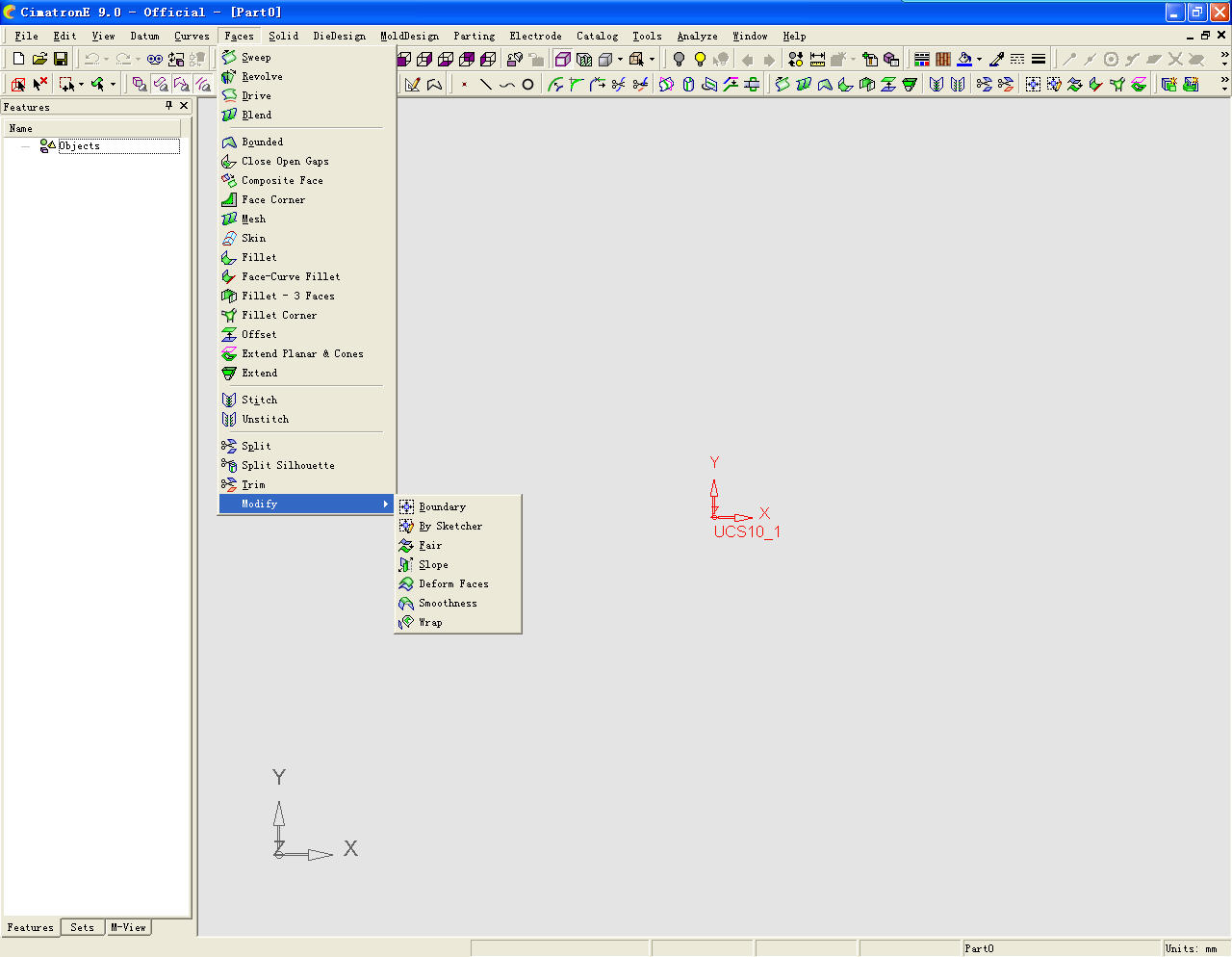Screen dimensions: 1232x957
Task: Click the UCS10_1 label in viewport
Action: (747, 531)
